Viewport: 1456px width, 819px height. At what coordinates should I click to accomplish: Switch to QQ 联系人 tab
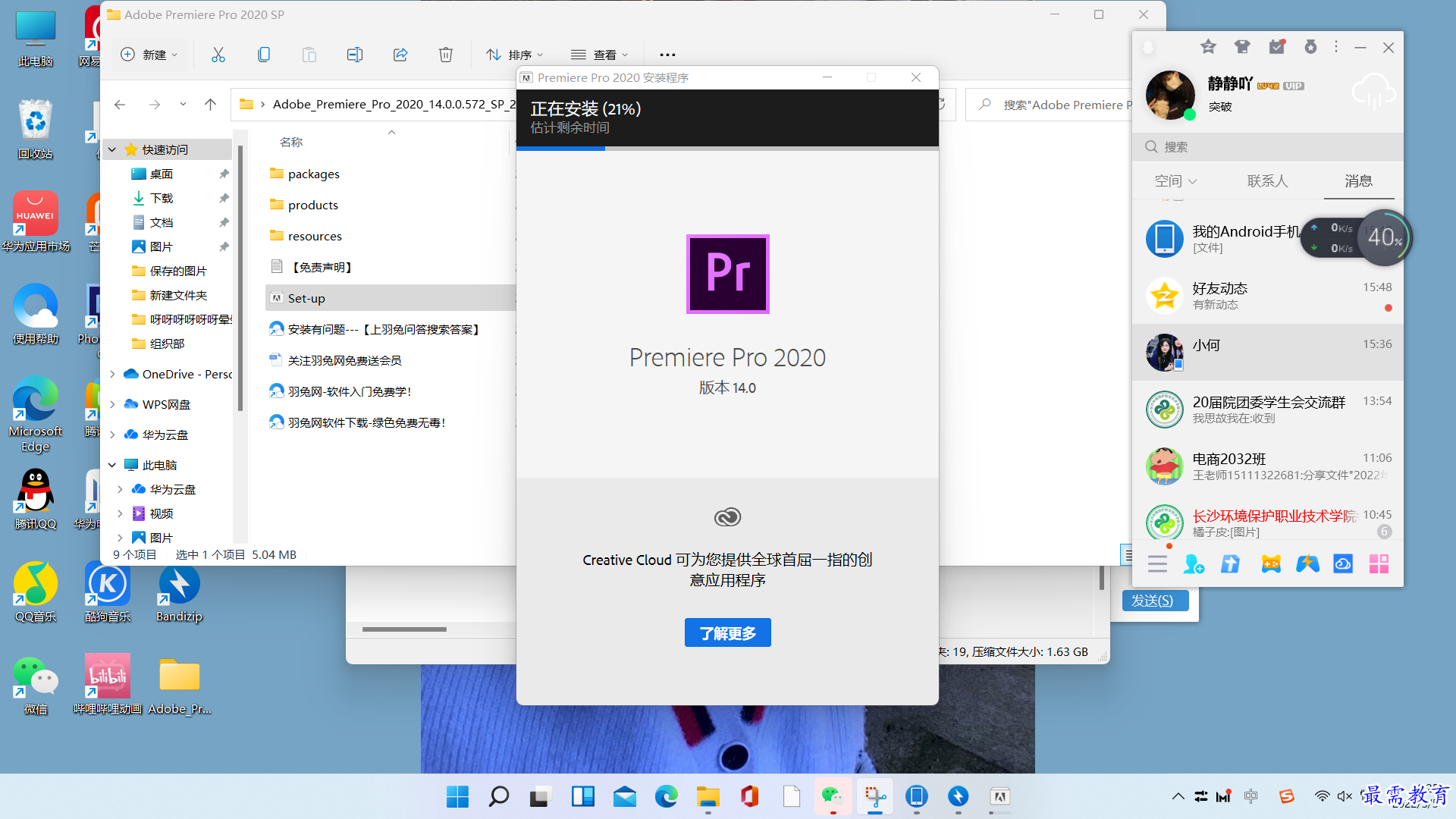[1267, 181]
